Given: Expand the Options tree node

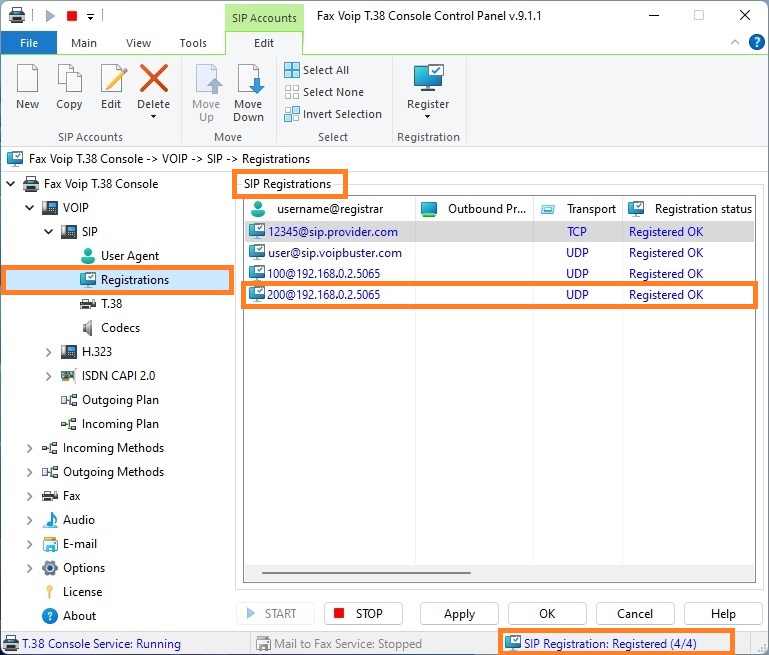Looking at the screenshot, I should [x=30, y=568].
